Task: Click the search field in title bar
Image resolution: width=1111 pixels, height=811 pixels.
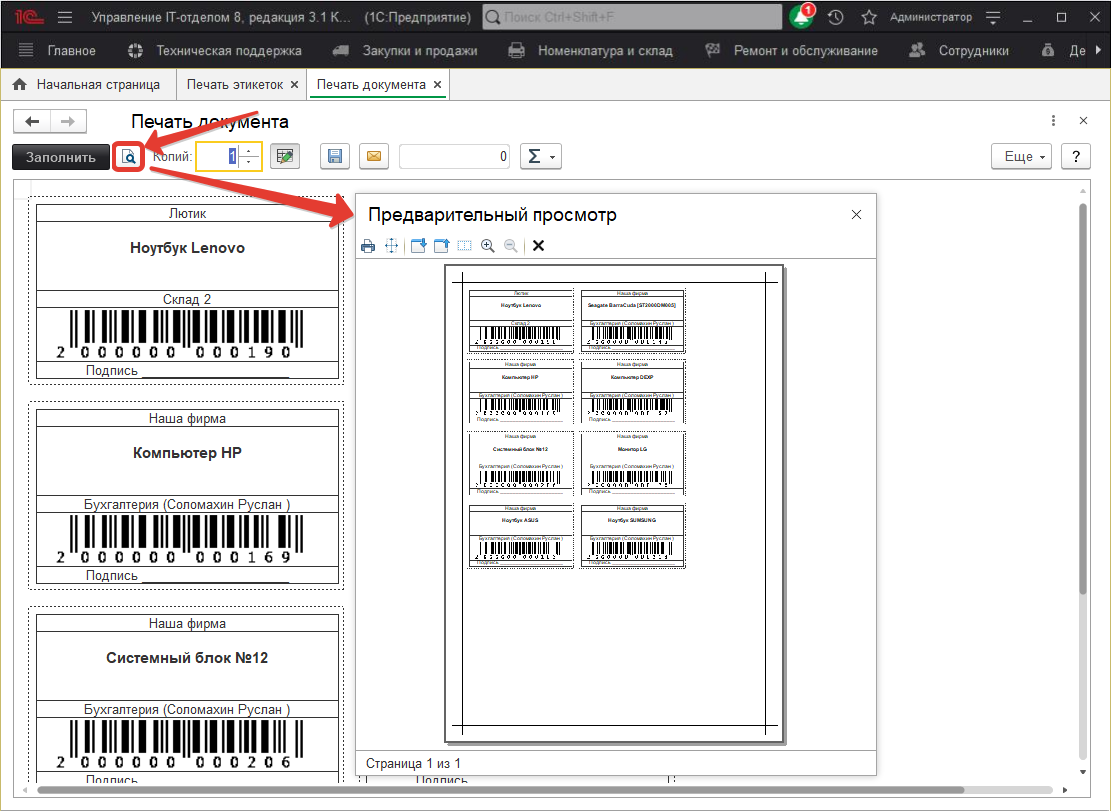Action: (x=632, y=17)
